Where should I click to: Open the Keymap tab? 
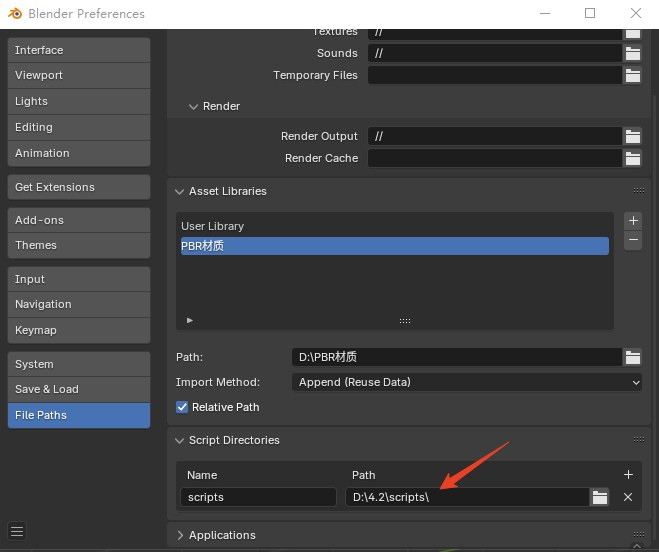79,330
